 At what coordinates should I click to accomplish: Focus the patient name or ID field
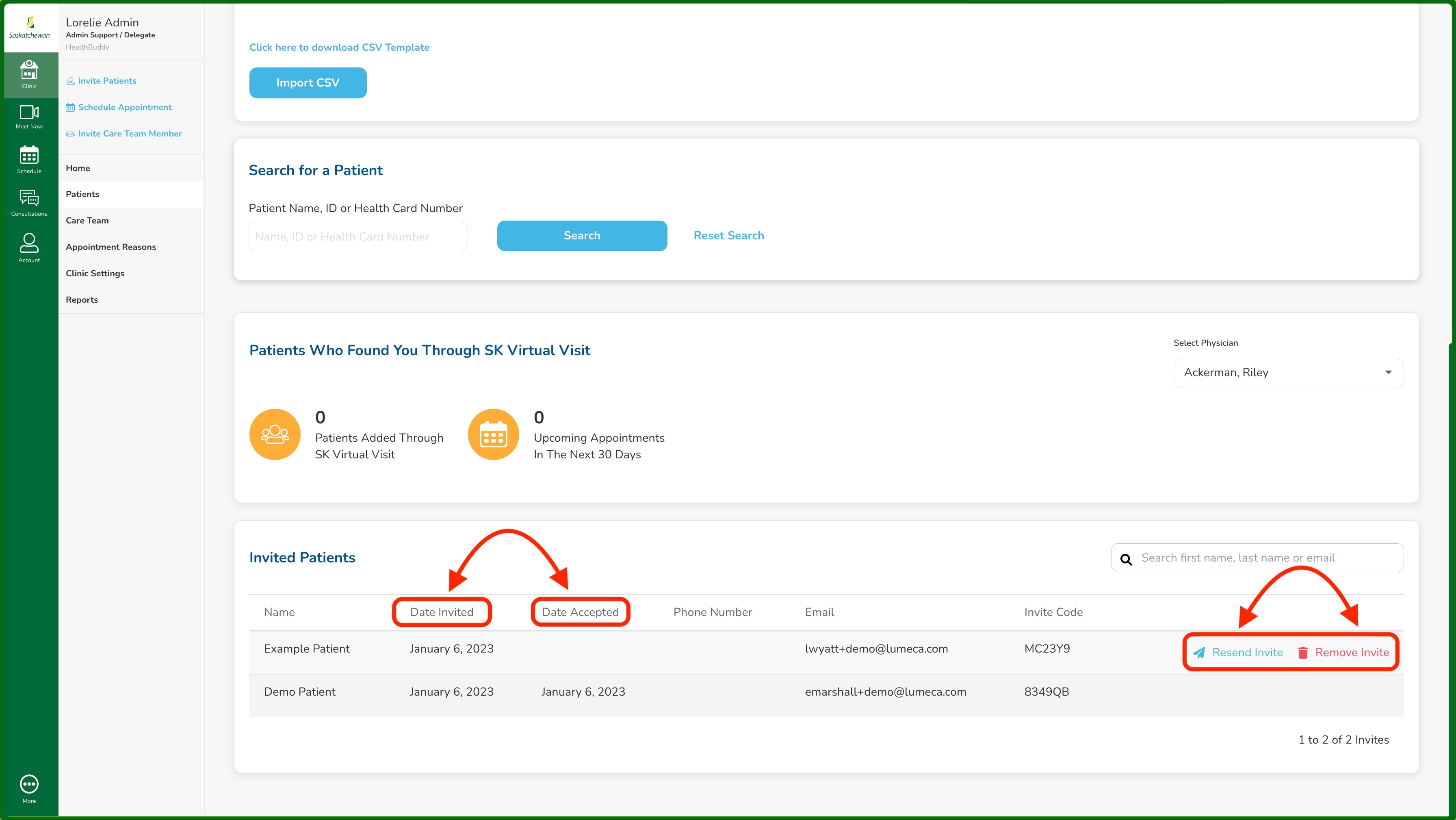(x=358, y=236)
